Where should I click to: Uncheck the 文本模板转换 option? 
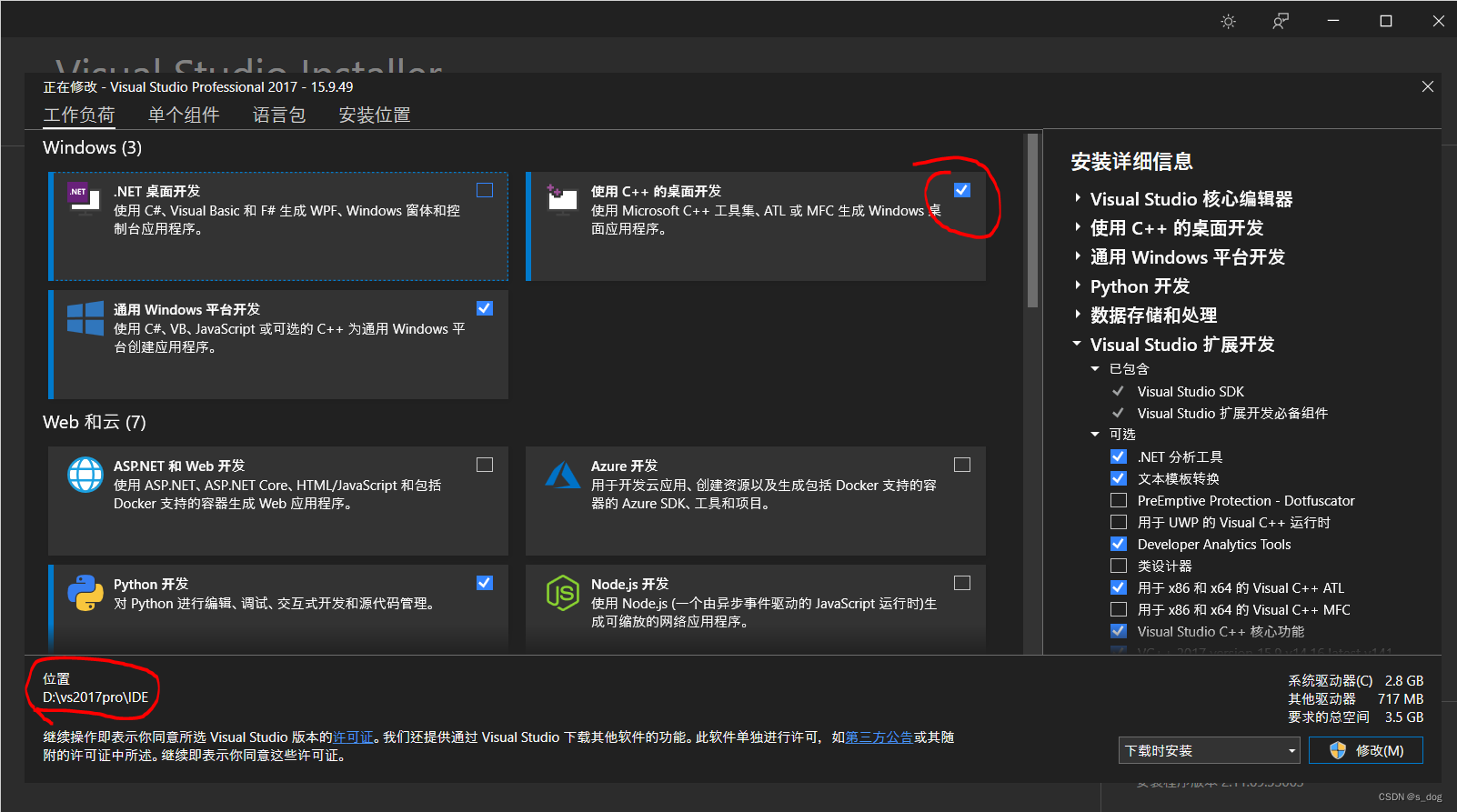(1119, 478)
